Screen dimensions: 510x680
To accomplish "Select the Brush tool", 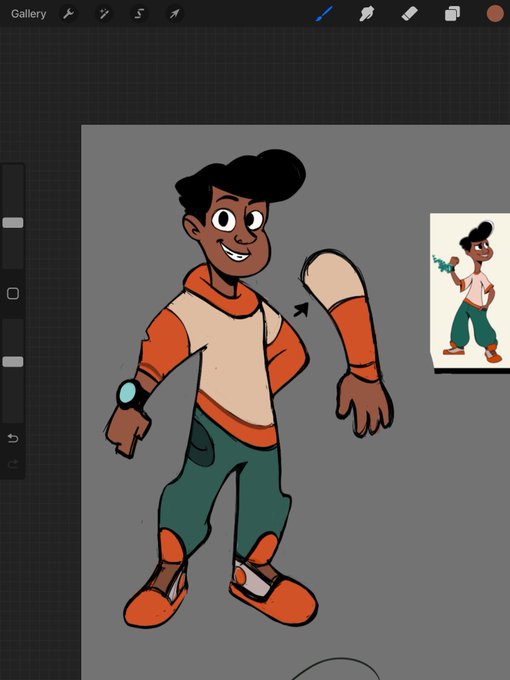I will pos(324,14).
